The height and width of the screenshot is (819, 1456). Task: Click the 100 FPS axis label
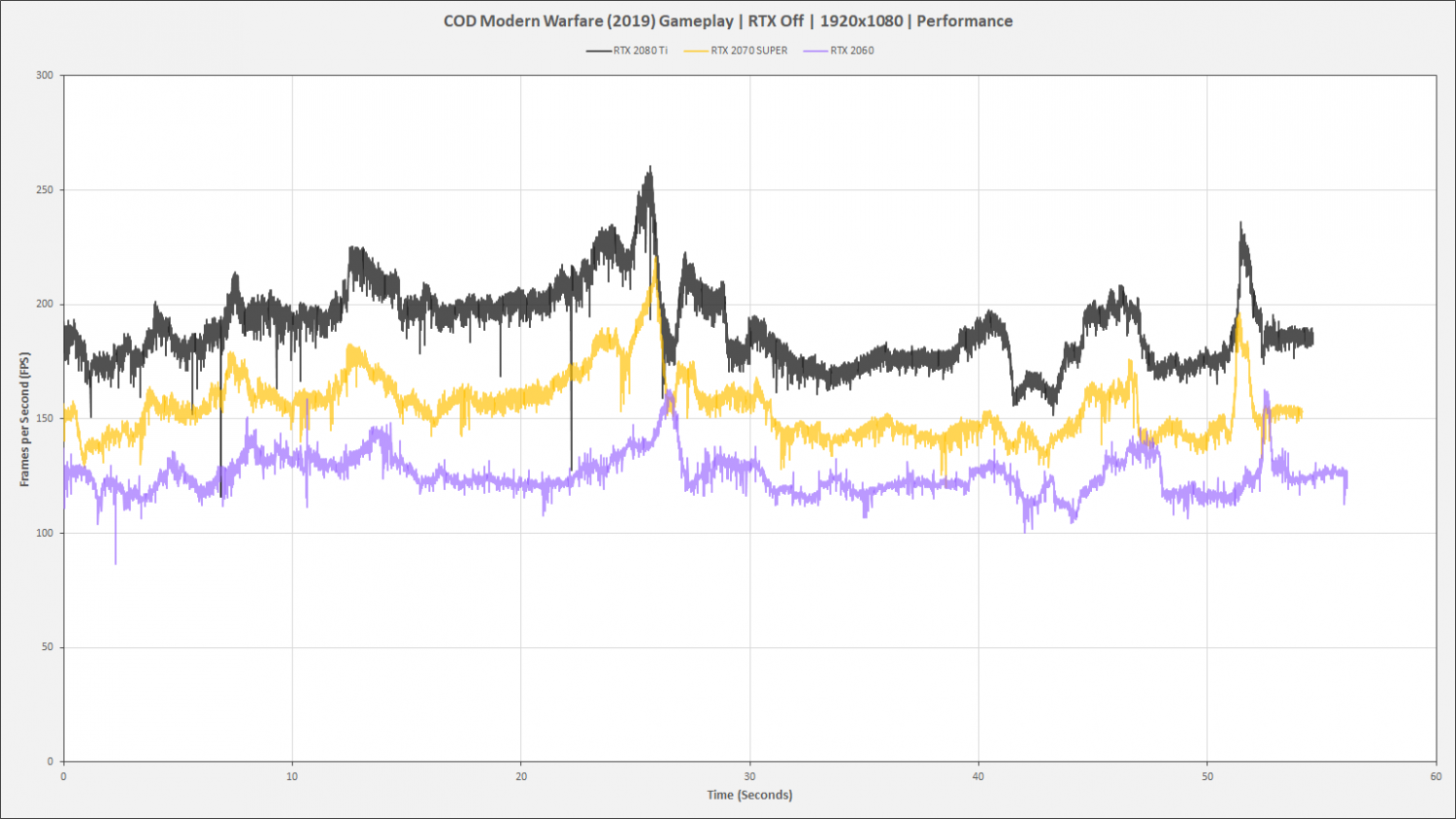45,533
